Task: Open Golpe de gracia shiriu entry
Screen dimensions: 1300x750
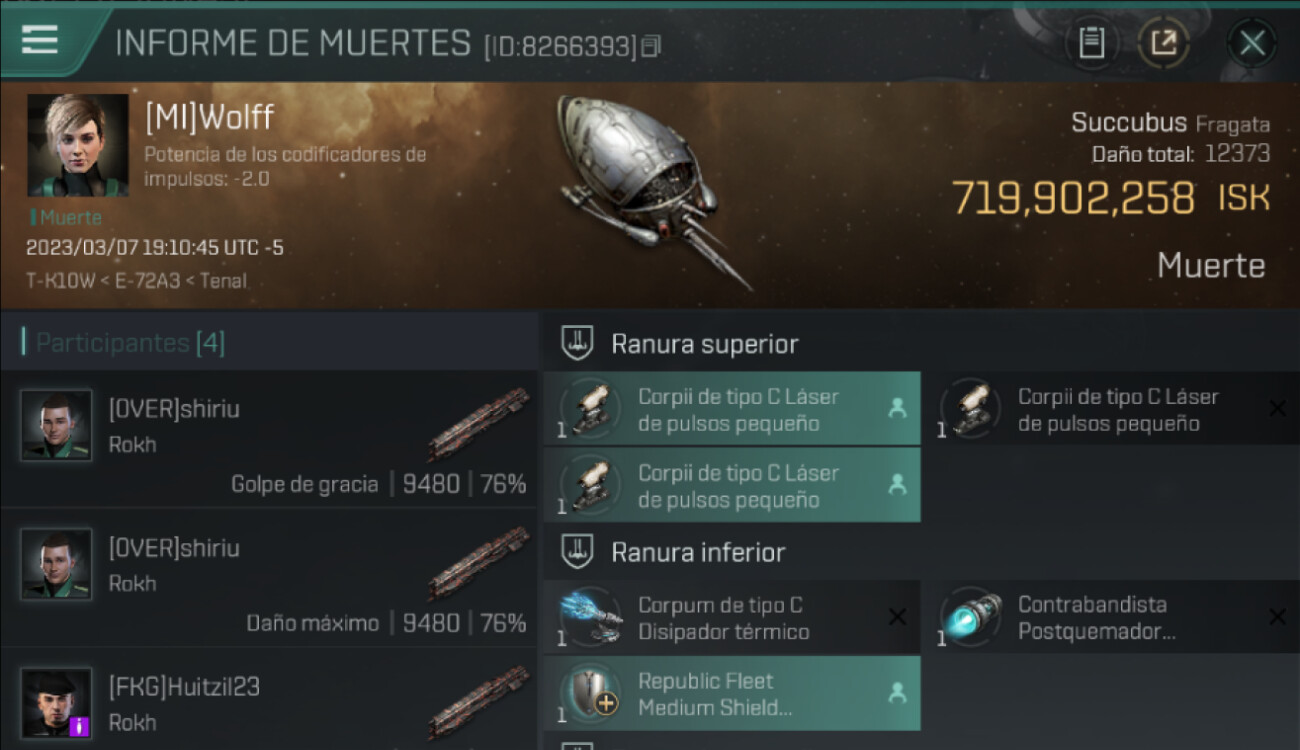Action: (x=269, y=440)
